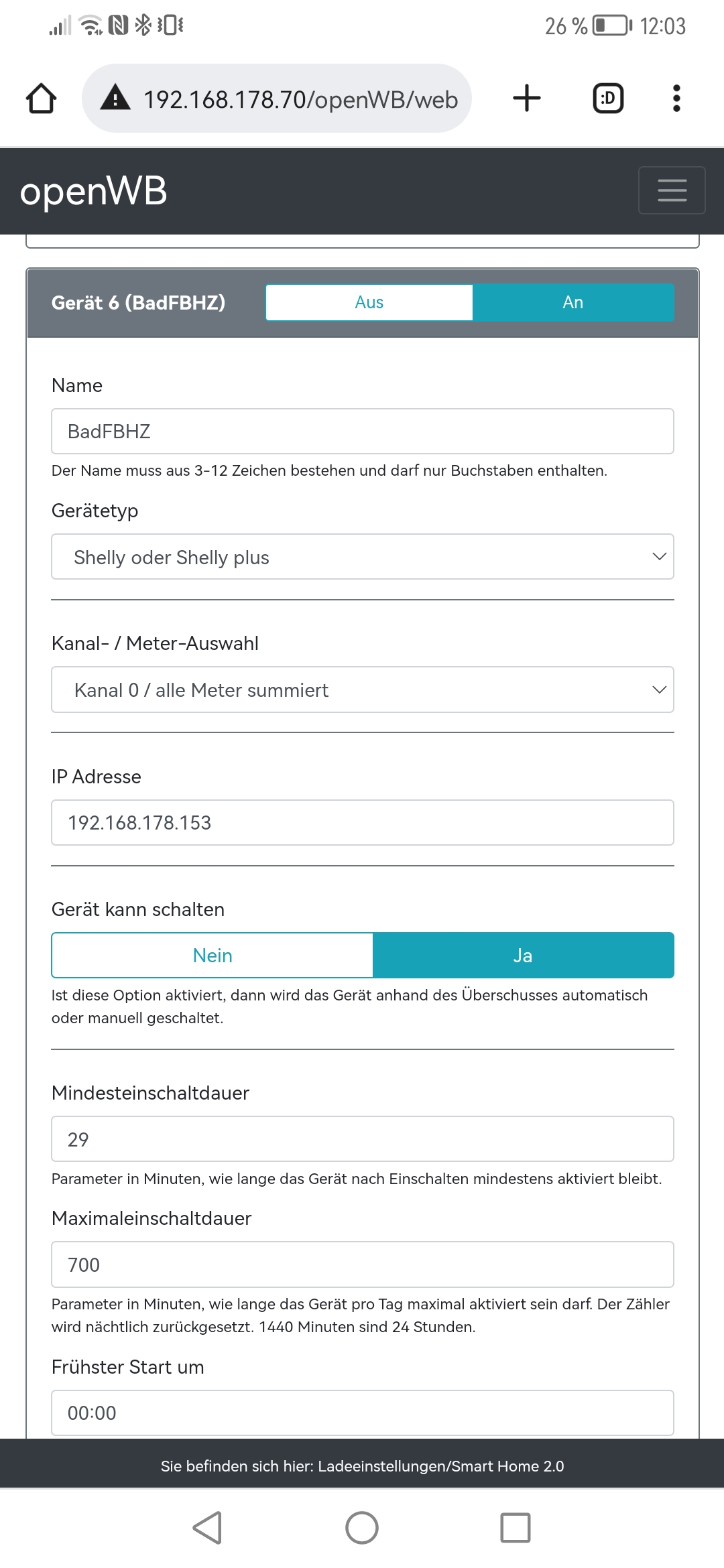The image size is (724, 1568).
Task: Switch Gerät 6 to Aus
Action: [x=369, y=302]
